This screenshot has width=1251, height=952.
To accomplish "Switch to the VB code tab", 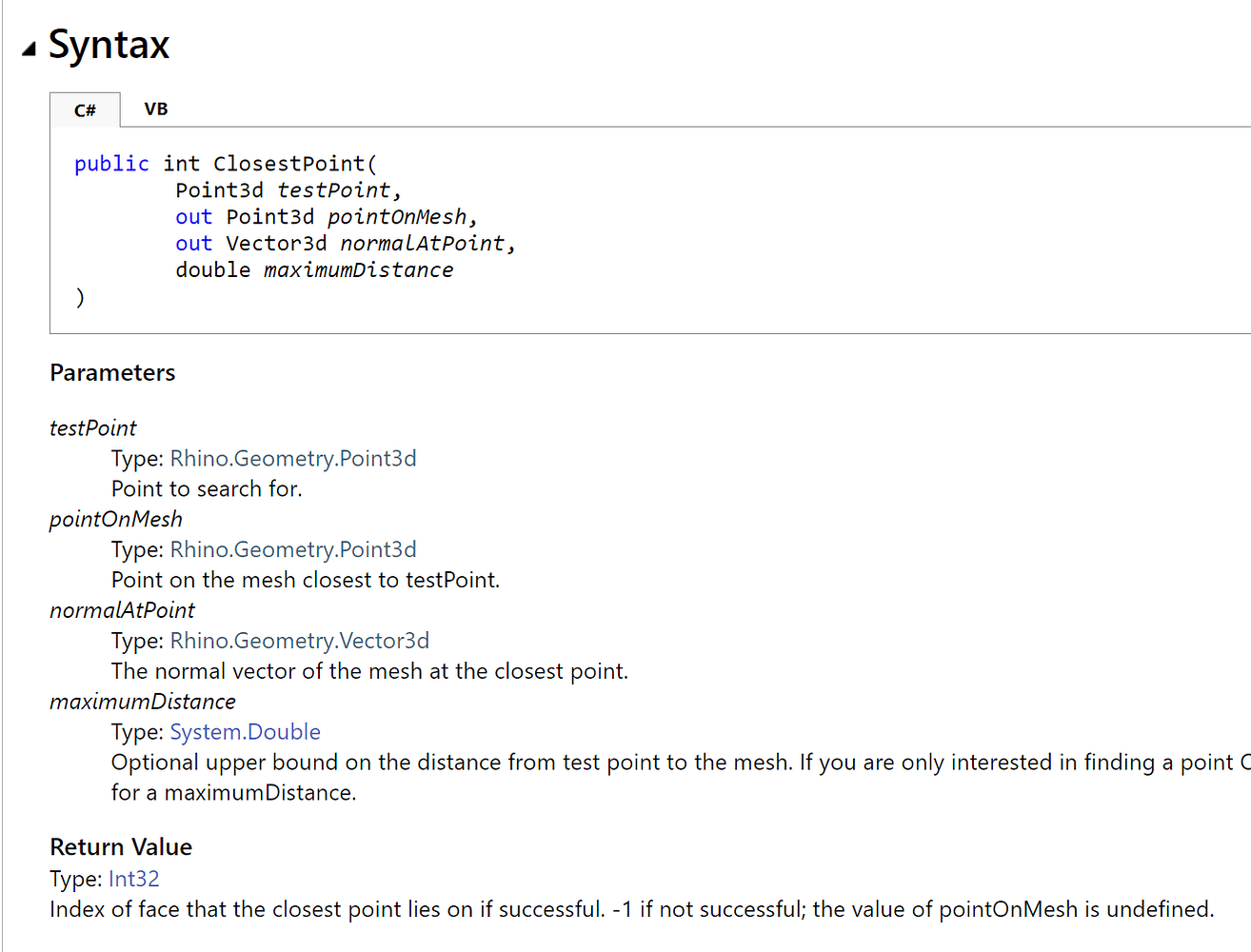I will coord(156,109).
